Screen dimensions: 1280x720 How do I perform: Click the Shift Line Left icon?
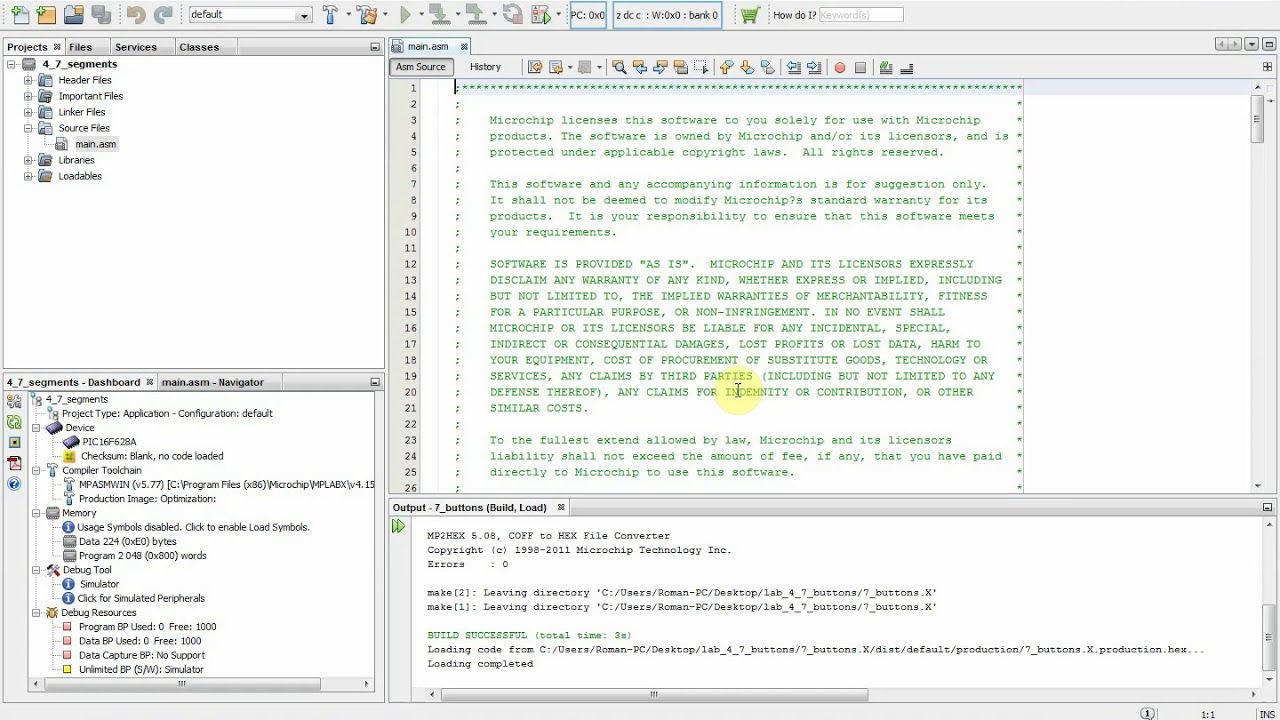pos(793,67)
